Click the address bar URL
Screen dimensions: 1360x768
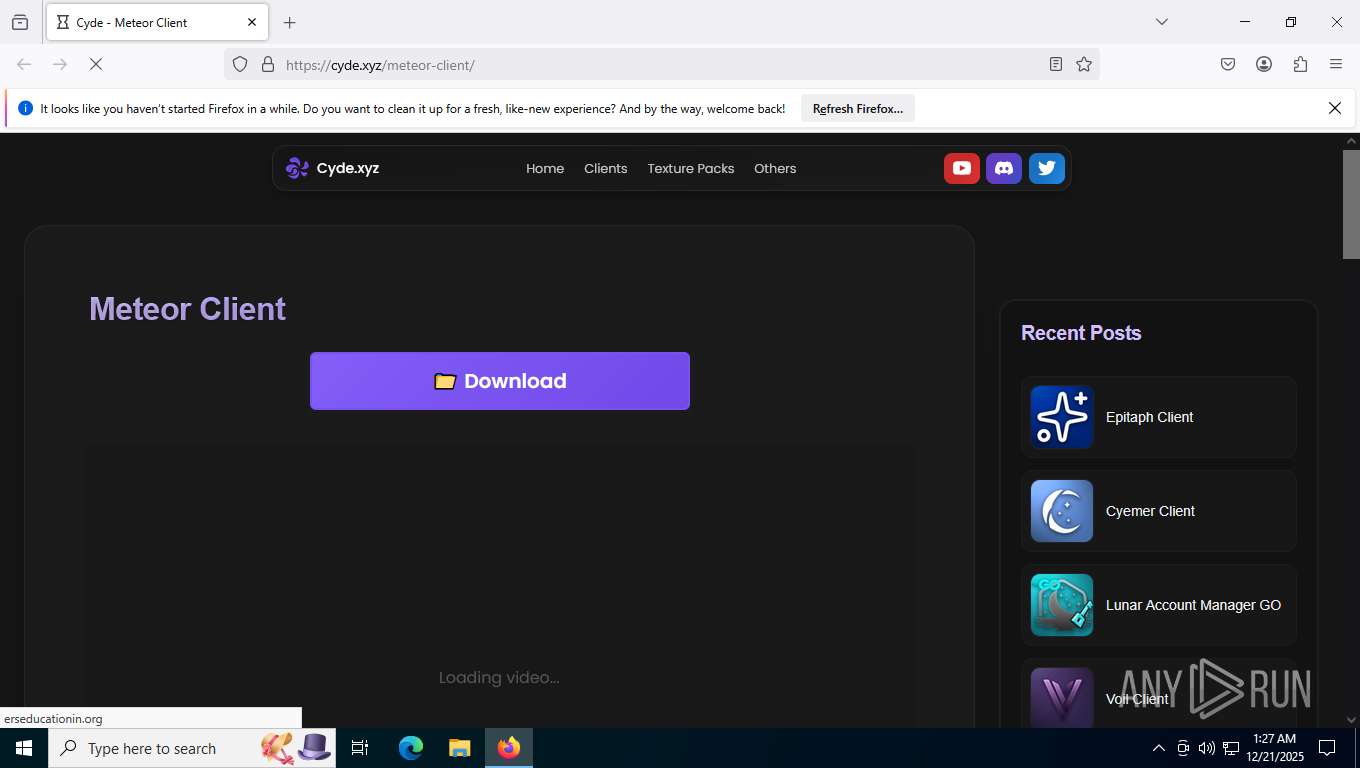pyautogui.click(x=380, y=65)
